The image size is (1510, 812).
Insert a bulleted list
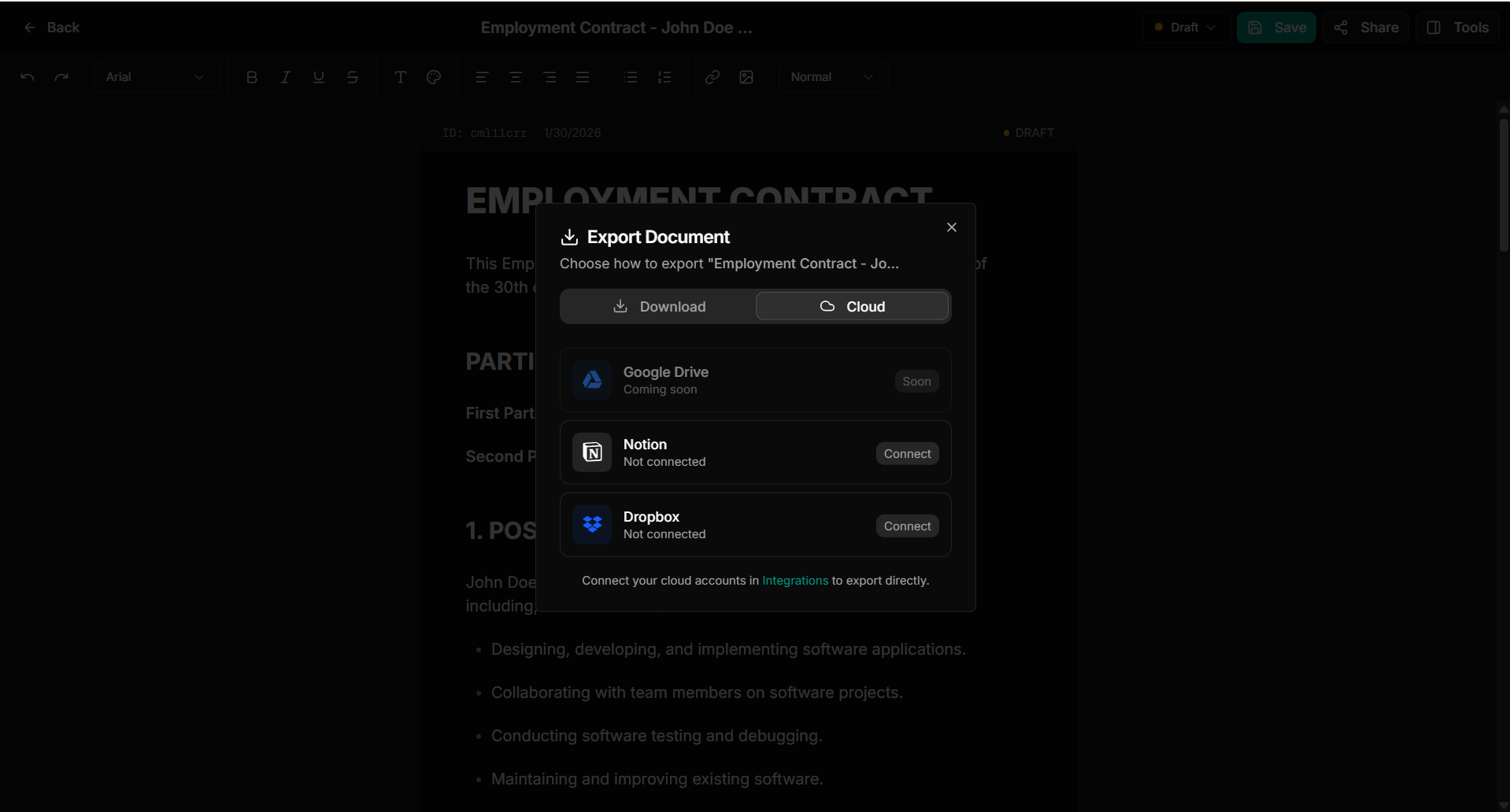pyautogui.click(x=631, y=77)
